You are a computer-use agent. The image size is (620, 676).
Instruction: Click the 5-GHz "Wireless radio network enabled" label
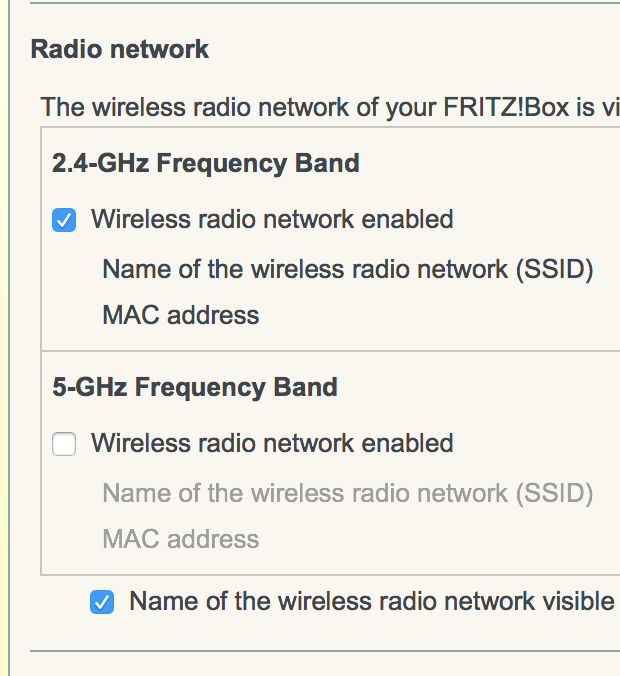[272, 444]
